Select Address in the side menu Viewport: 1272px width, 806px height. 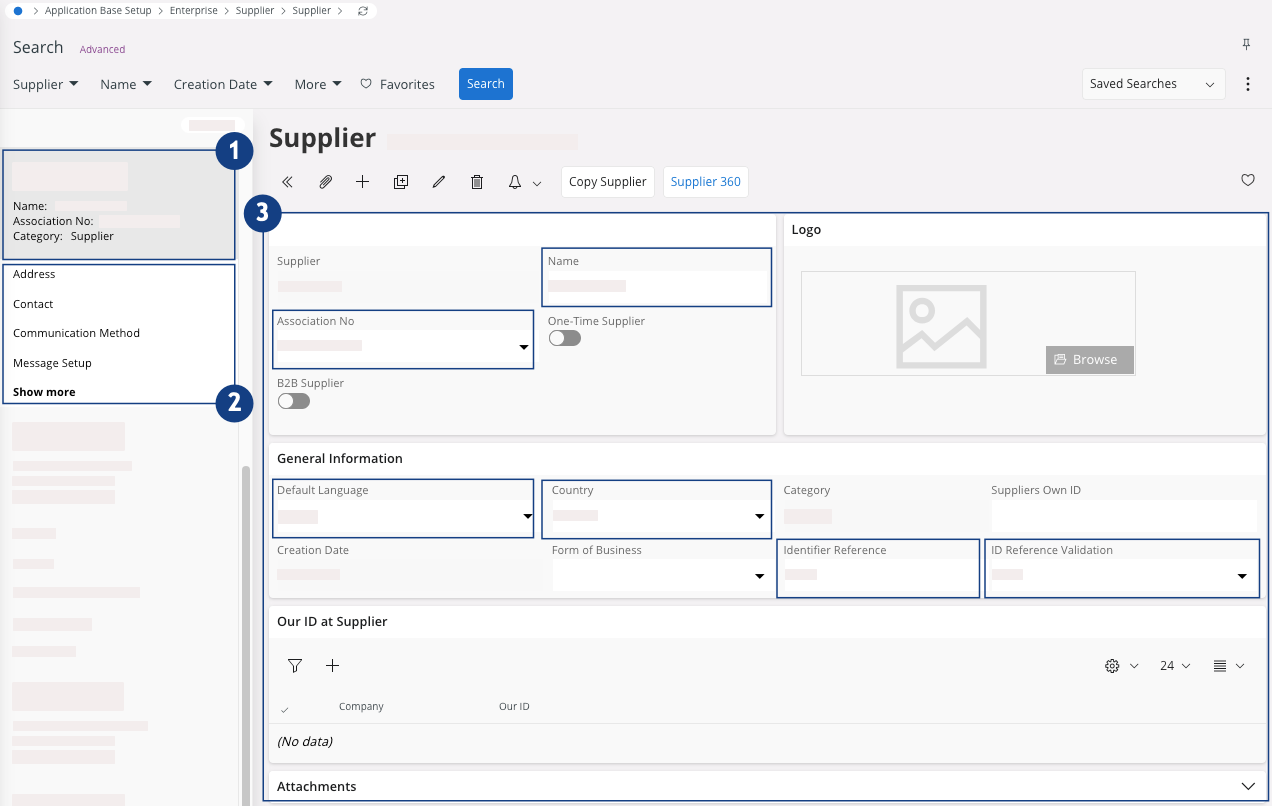34,274
